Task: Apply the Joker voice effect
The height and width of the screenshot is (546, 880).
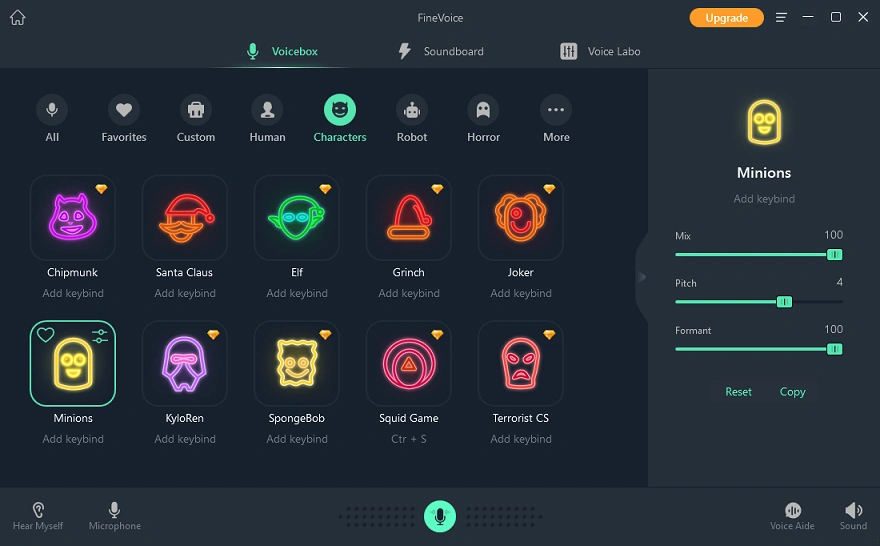Action: coord(521,218)
